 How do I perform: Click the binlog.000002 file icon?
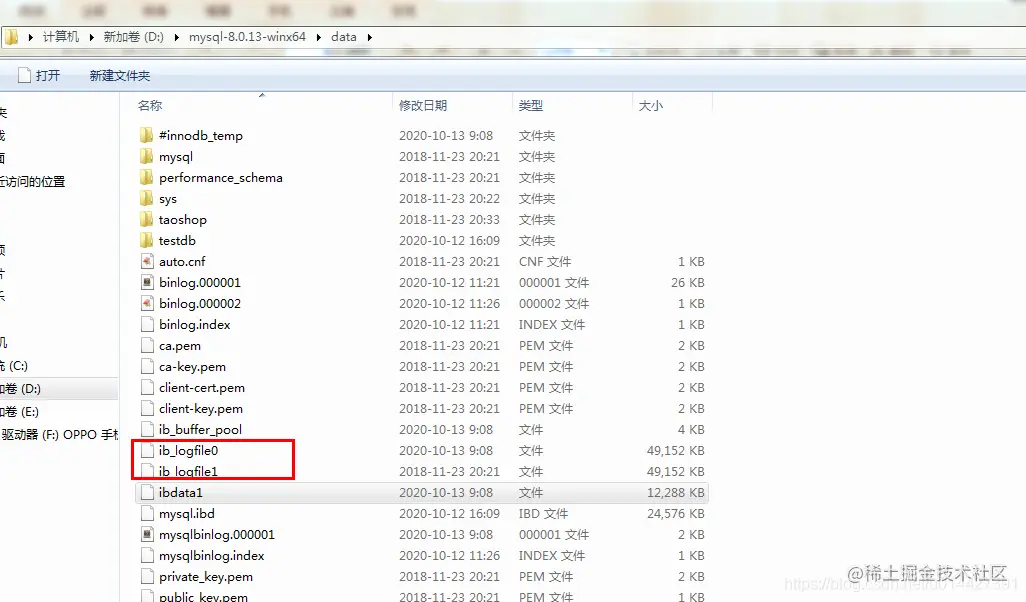click(147, 303)
